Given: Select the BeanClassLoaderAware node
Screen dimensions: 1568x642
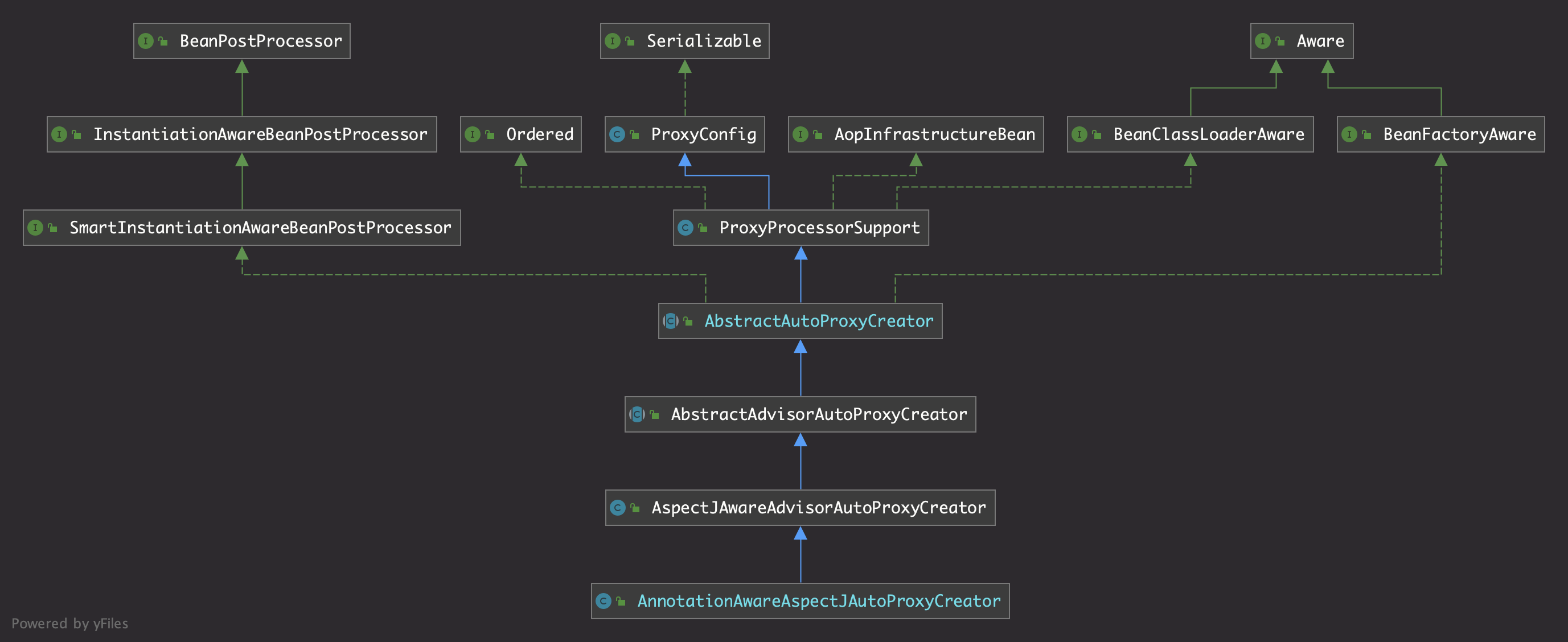Looking at the screenshot, I should [x=1191, y=134].
